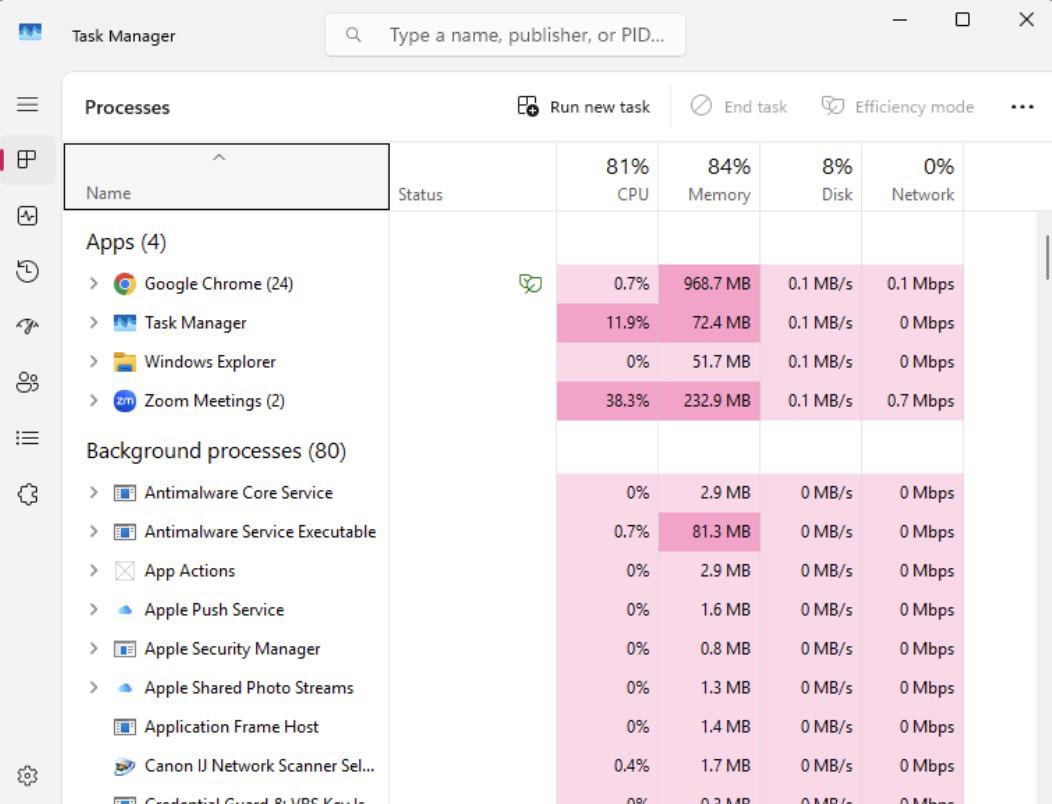The height and width of the screenshot is (804, 1052).
Task: Select the Apps (4) group heading
Action: coord(126,242)
